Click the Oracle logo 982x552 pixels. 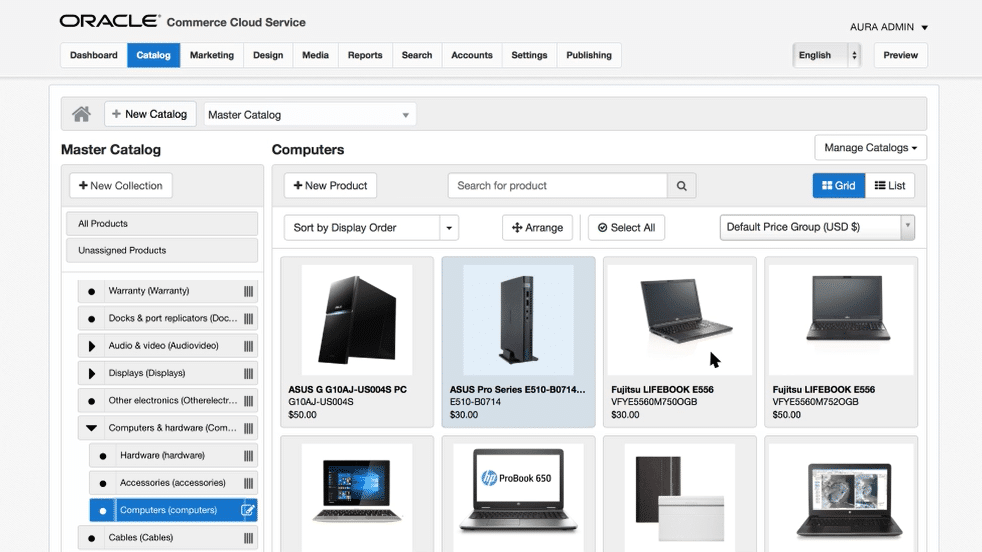(110, 21)
